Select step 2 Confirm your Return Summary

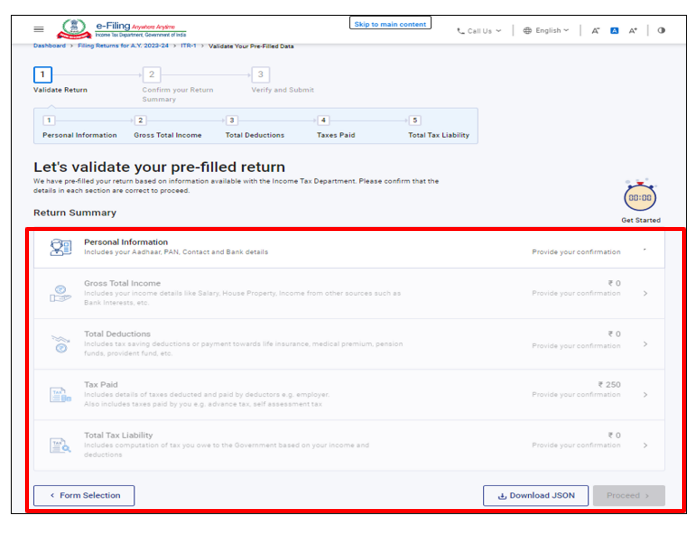pos(151,75)
